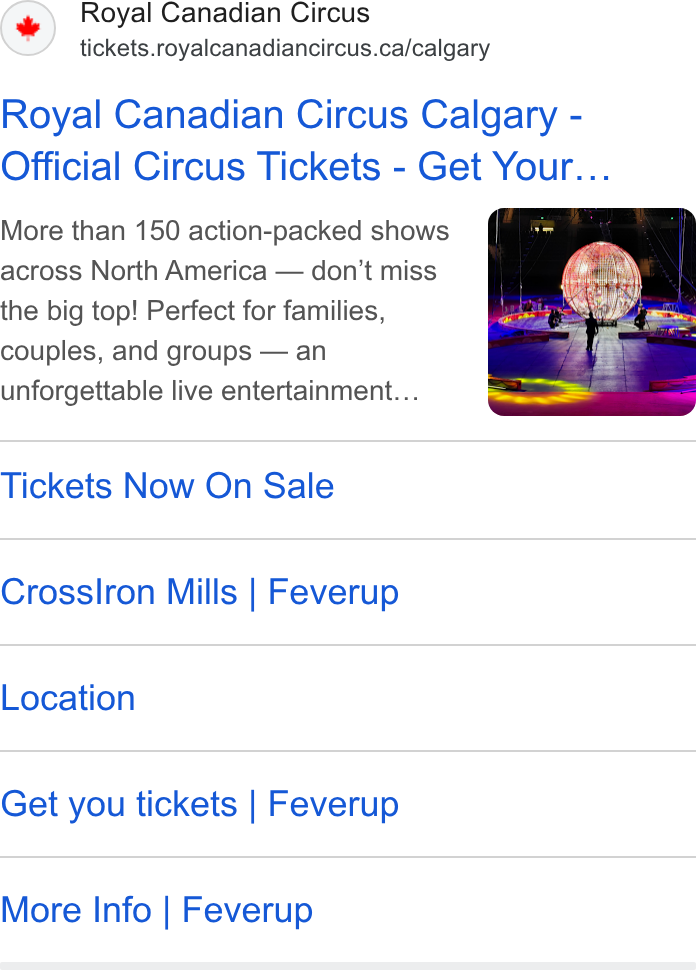Open Get you tickets | Feverup link
The width and height of the screenshot is (696, 970).
point(199,804)
